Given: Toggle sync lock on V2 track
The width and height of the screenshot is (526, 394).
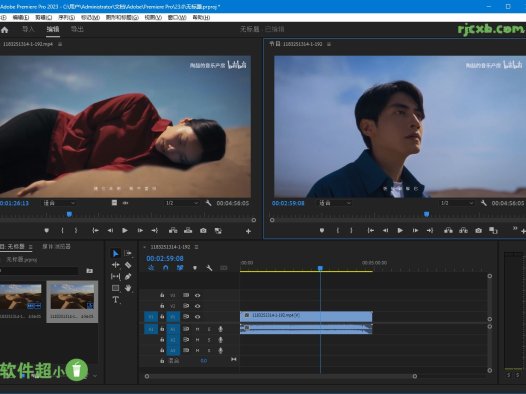Looking at the screenshot, I should pos(186,306).
